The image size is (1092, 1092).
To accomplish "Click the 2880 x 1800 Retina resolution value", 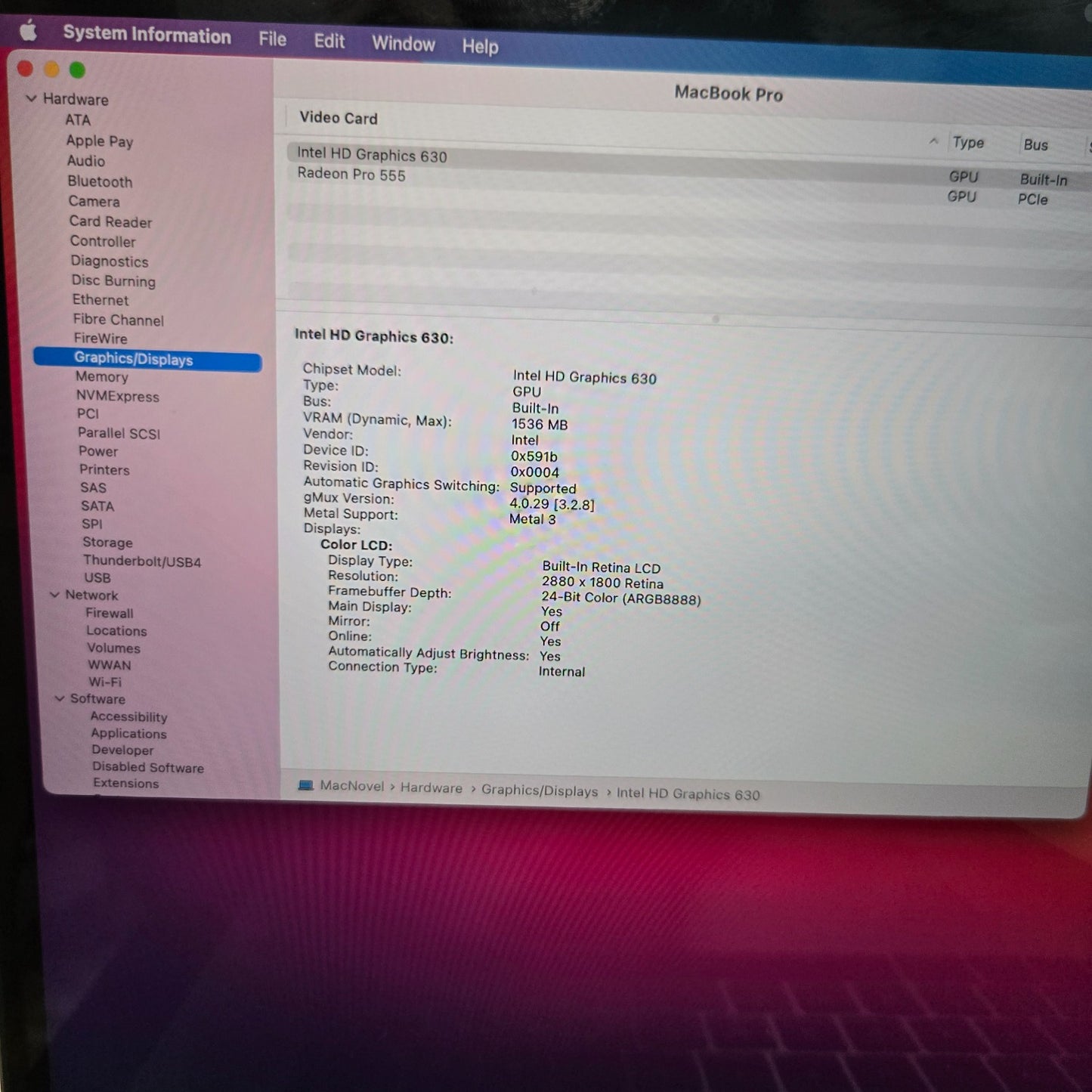I will 602,583.
